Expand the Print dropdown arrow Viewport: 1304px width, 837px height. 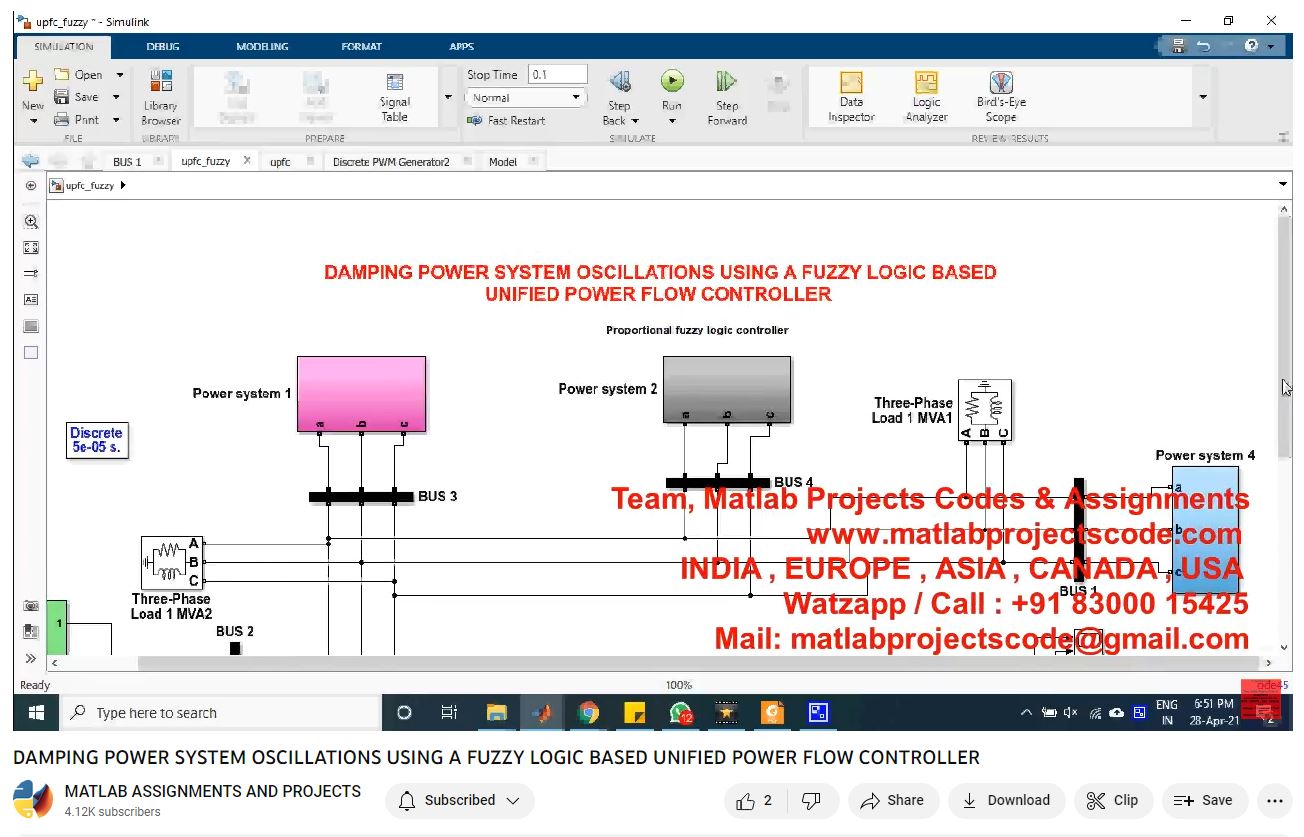coord(116,120)
